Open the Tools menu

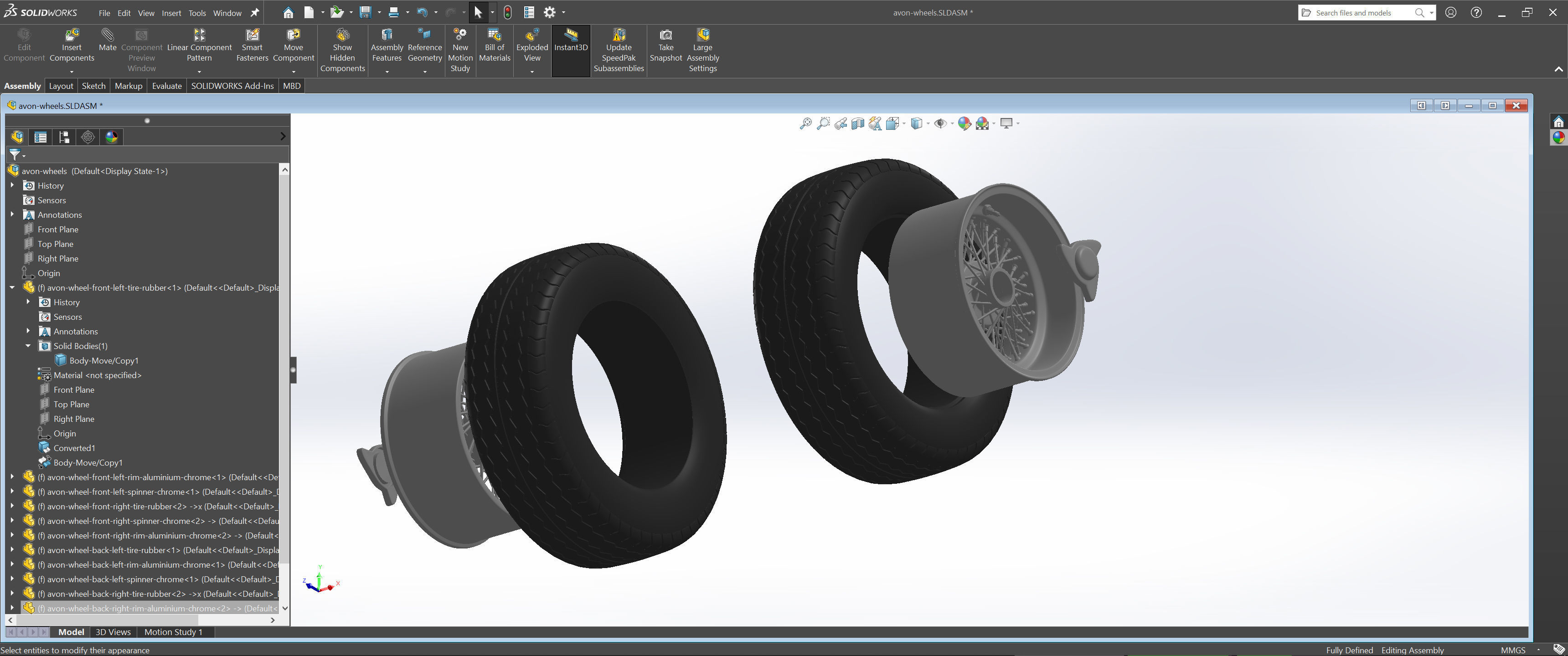point(197,13)
